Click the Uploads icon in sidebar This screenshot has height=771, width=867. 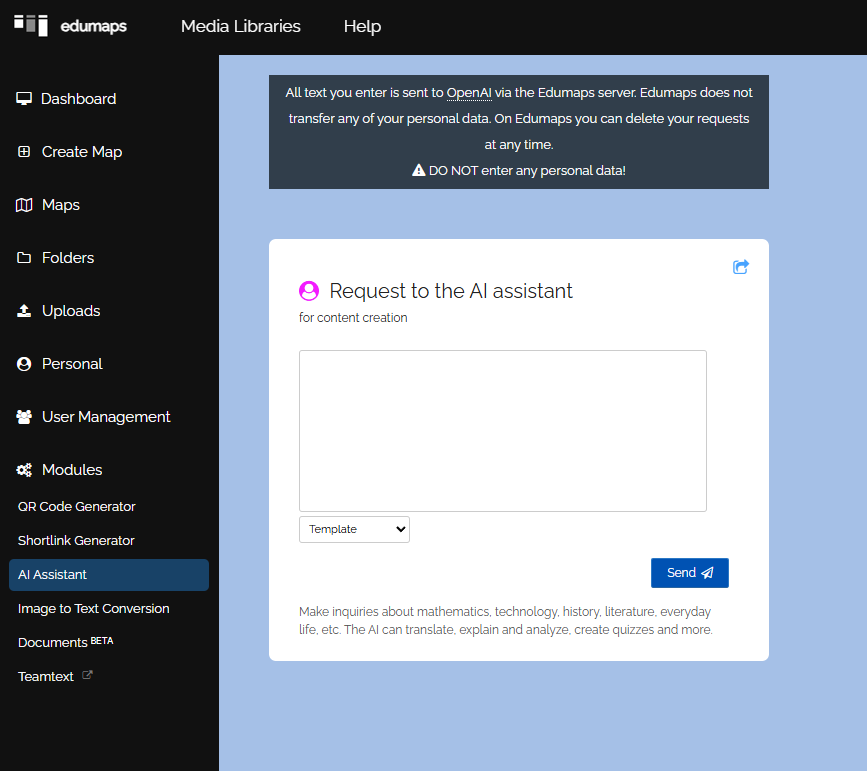click(x=25, y=311)
